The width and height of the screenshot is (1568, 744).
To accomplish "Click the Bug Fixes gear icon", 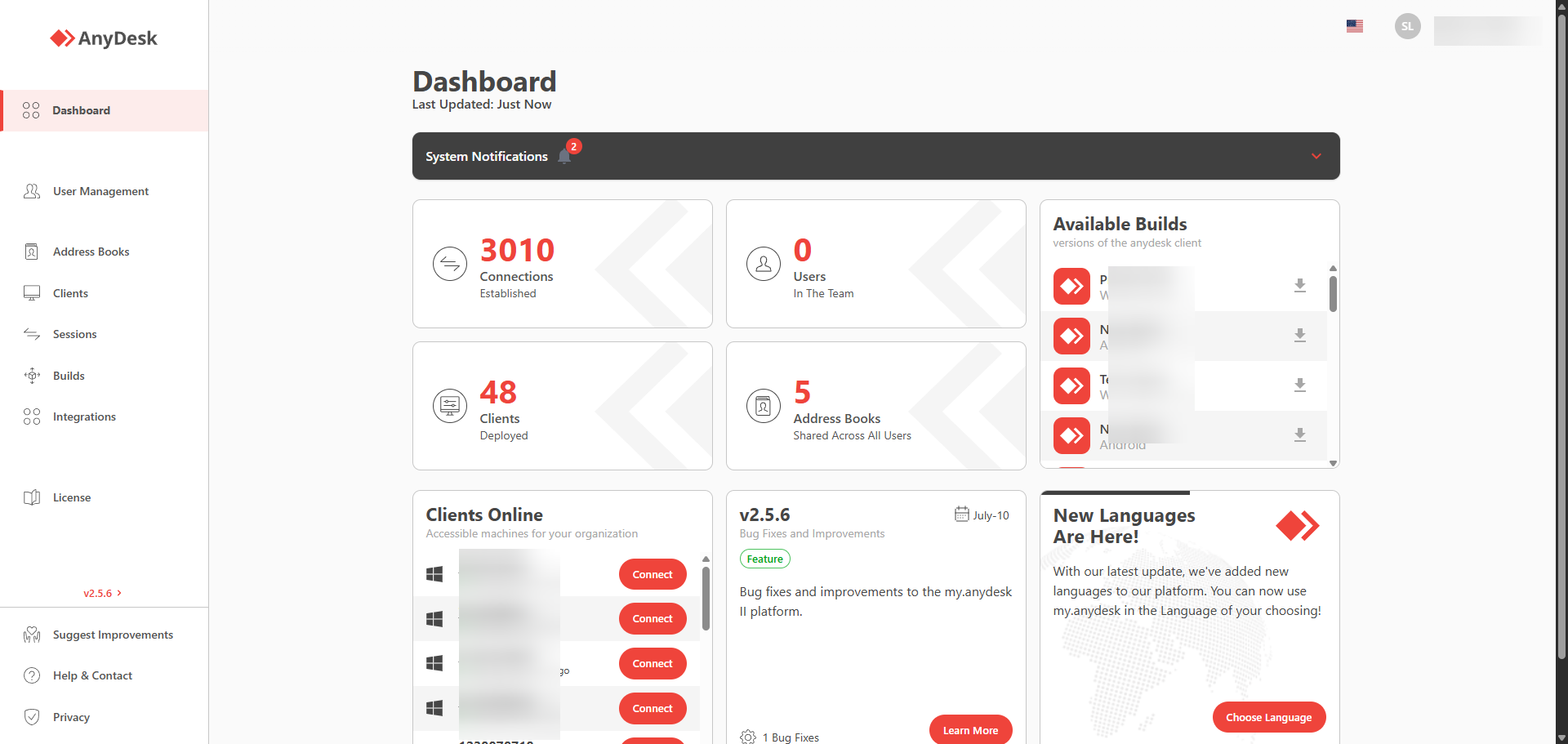I will coord(748,737).
